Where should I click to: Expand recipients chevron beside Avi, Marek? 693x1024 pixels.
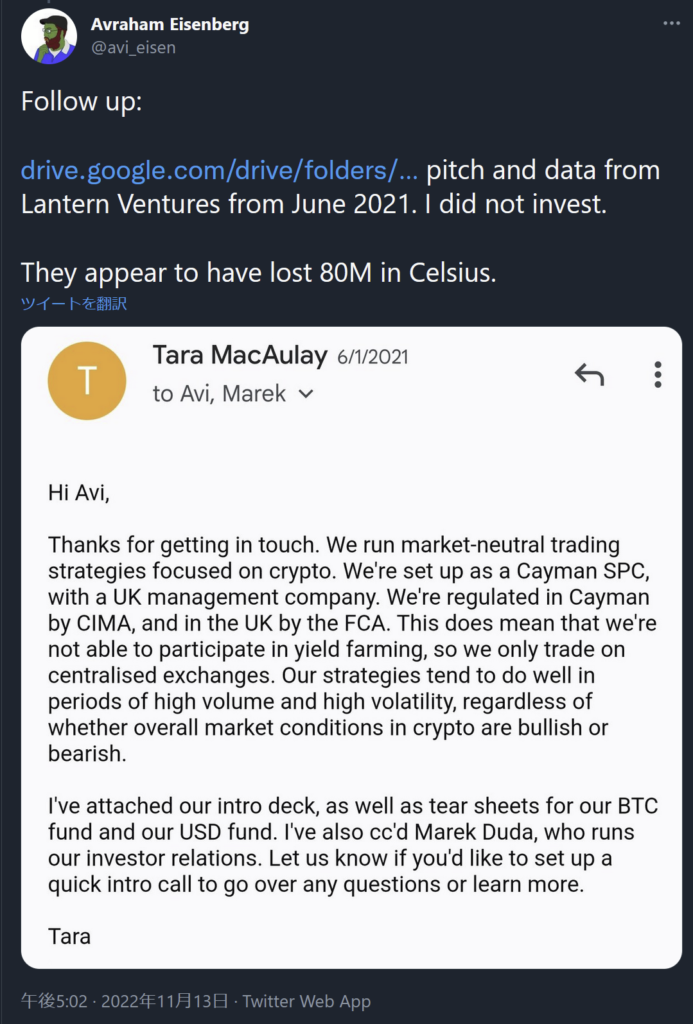point(306,394)
